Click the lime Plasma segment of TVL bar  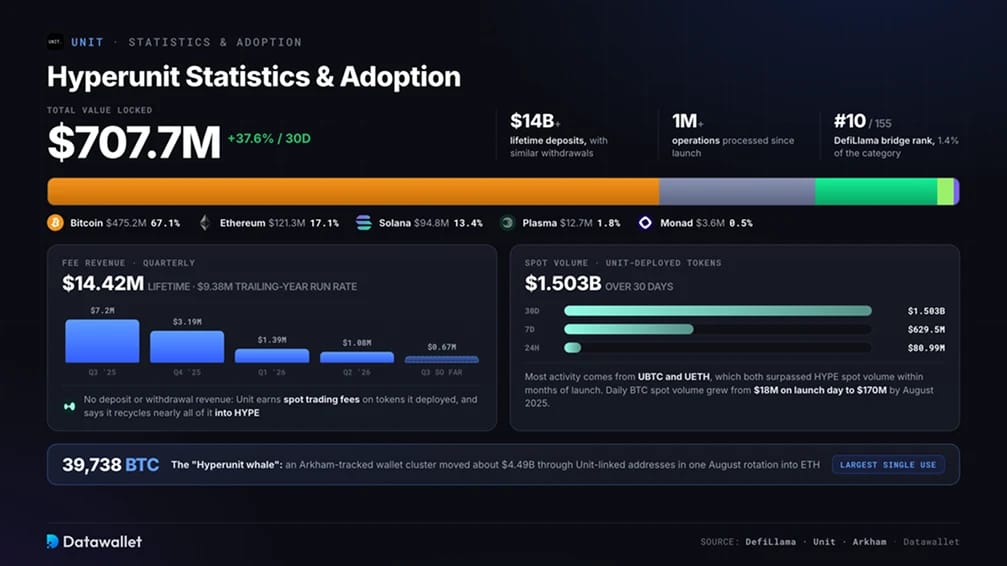(x=945, y=191)
